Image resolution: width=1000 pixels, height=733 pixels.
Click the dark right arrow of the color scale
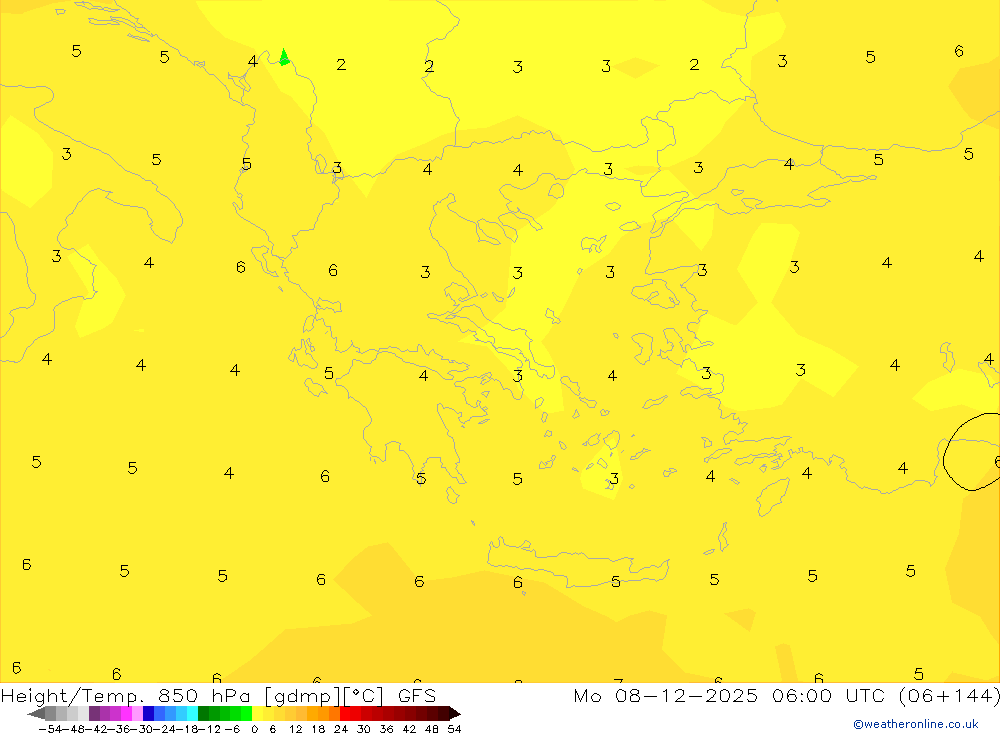[x=455, y=713]
